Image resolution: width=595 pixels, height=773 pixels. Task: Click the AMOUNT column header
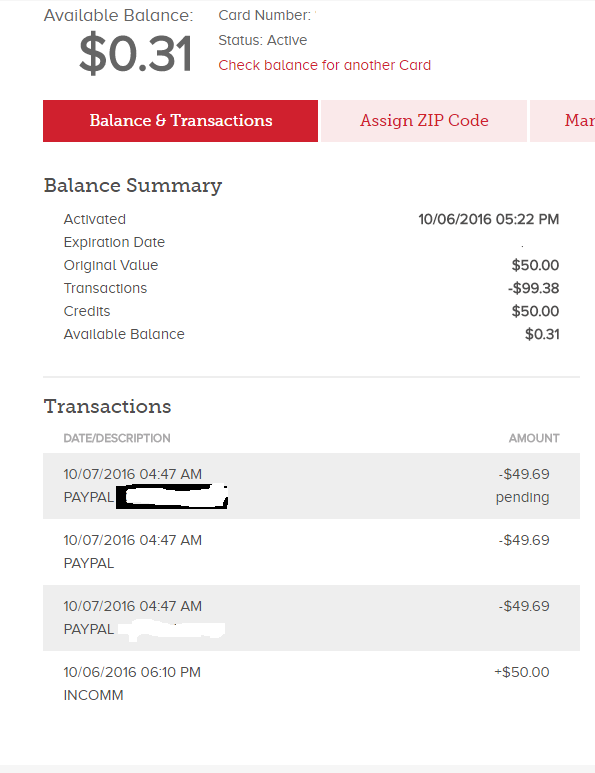click(534, 438)
